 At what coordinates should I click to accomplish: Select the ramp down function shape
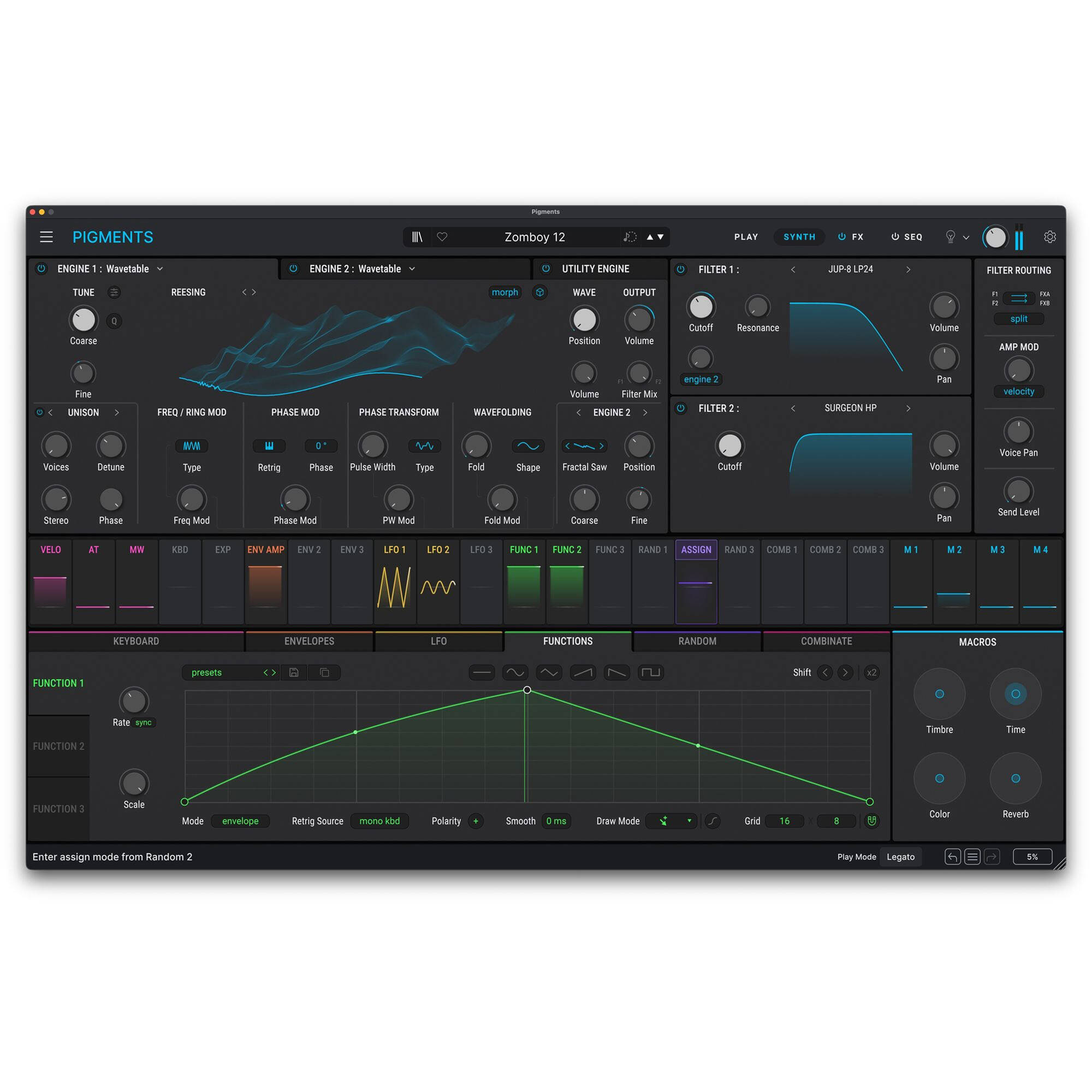point(616,672)
